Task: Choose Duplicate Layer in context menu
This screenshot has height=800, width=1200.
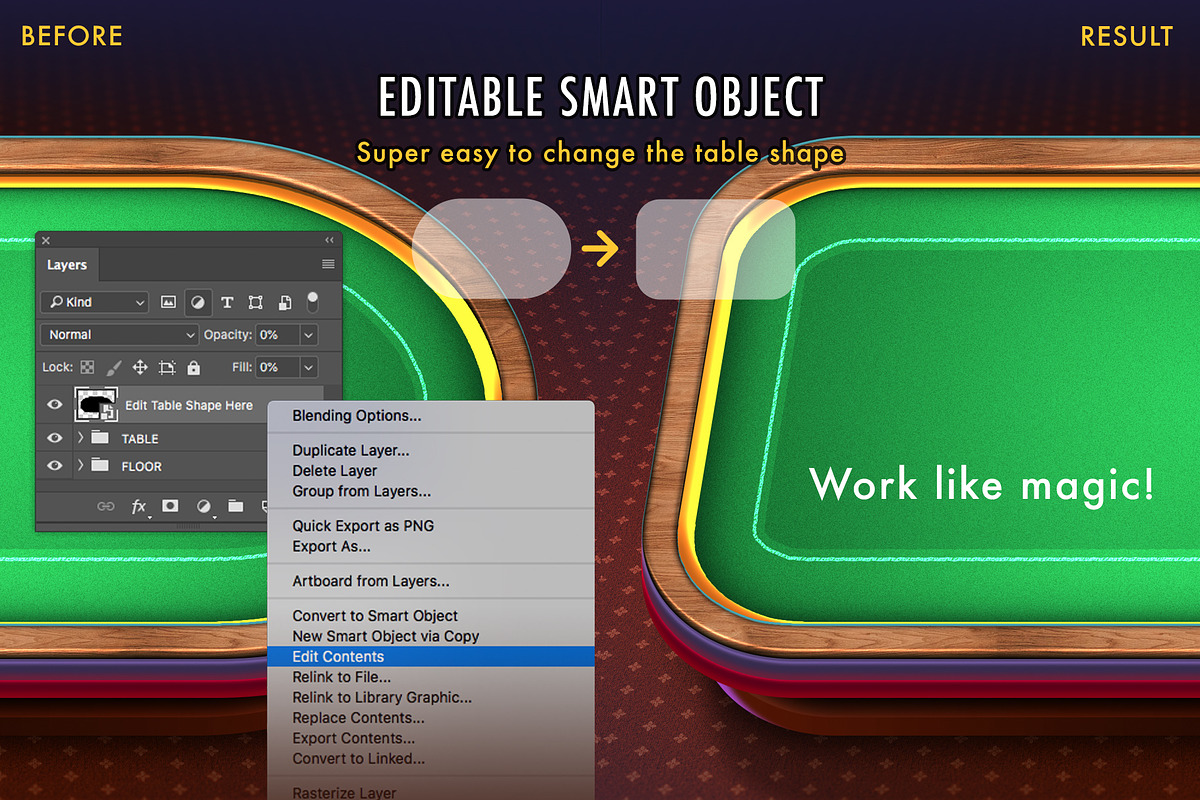Action: (431, 450)
